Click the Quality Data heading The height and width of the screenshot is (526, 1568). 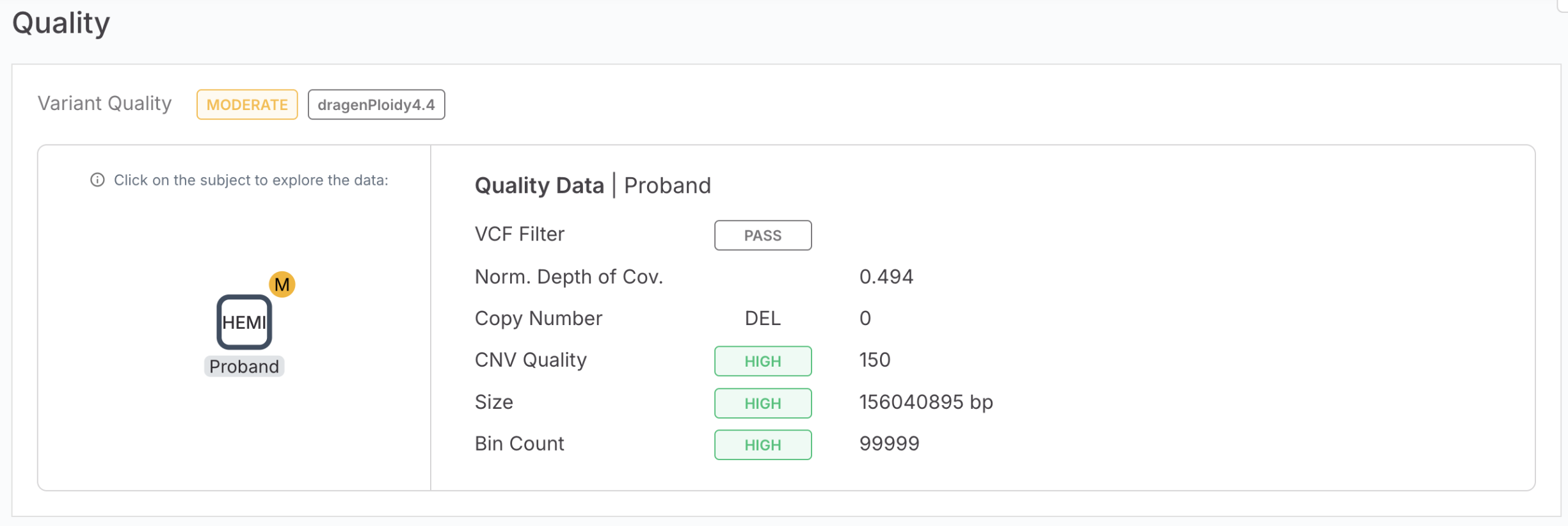tap(539, 186)
